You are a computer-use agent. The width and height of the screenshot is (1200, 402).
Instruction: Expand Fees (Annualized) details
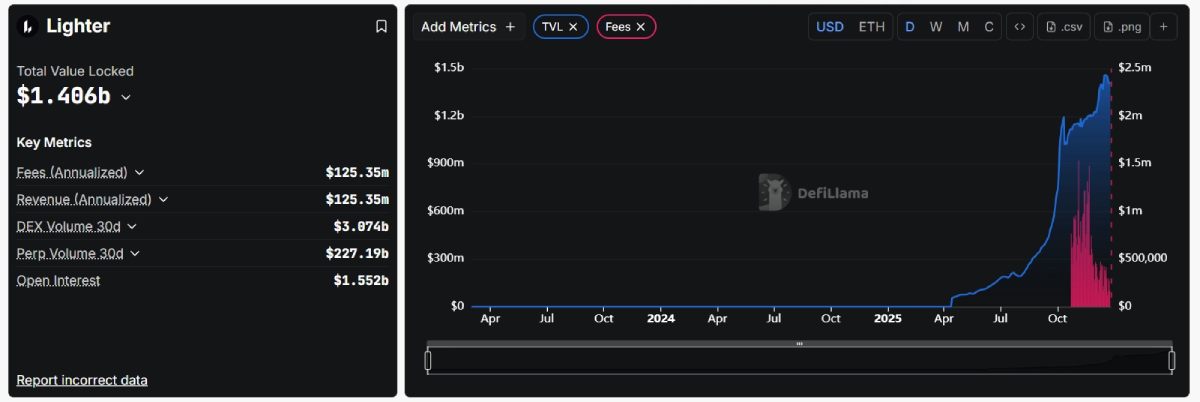139,172
